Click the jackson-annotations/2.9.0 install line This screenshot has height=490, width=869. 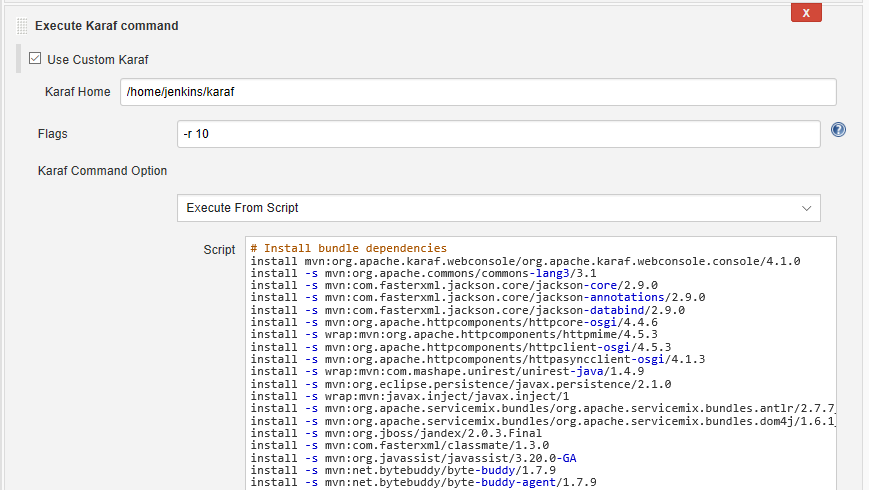point(478,298)
